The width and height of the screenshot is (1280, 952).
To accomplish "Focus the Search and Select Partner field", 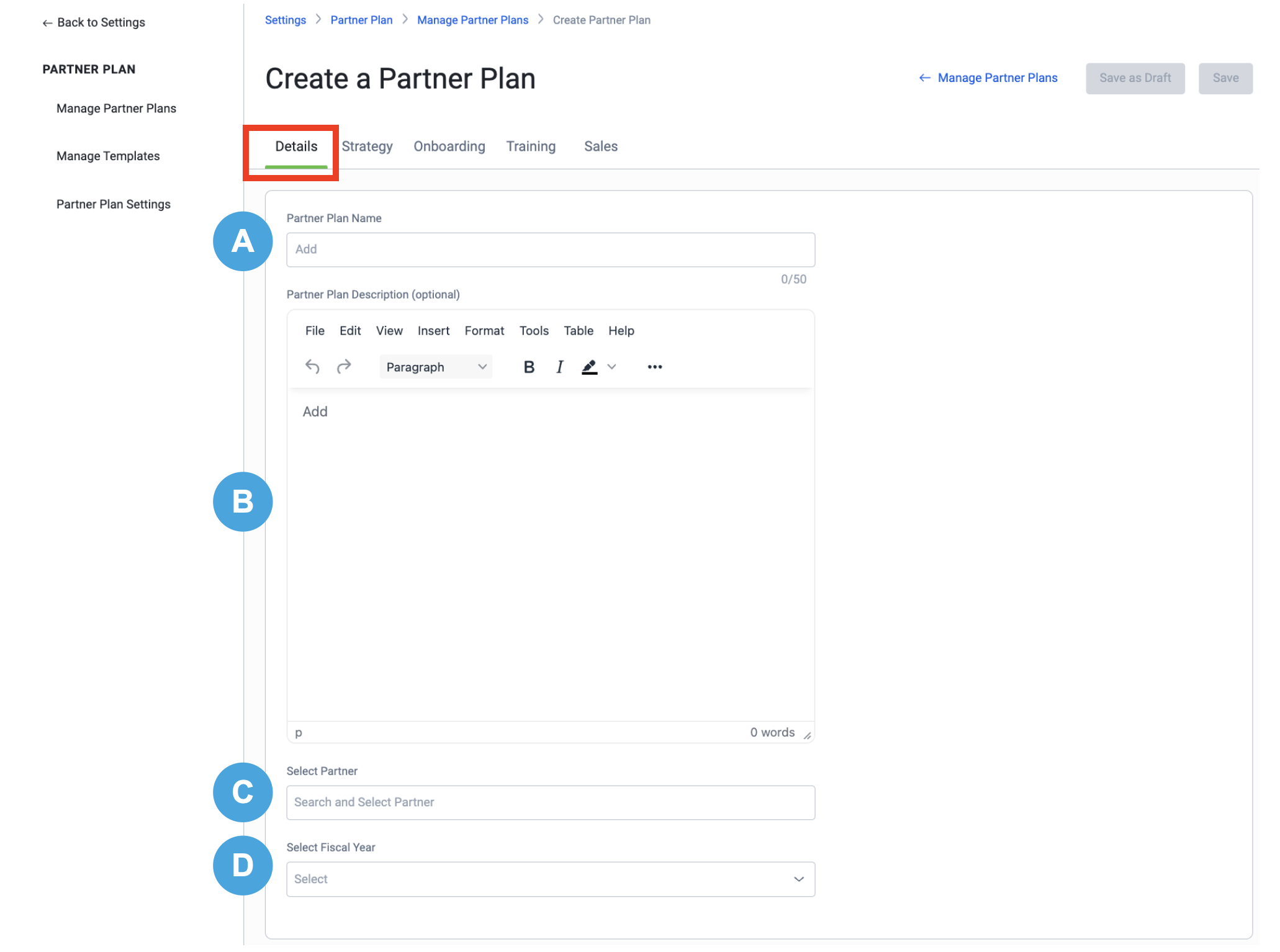I will click(x=551, y=803).
